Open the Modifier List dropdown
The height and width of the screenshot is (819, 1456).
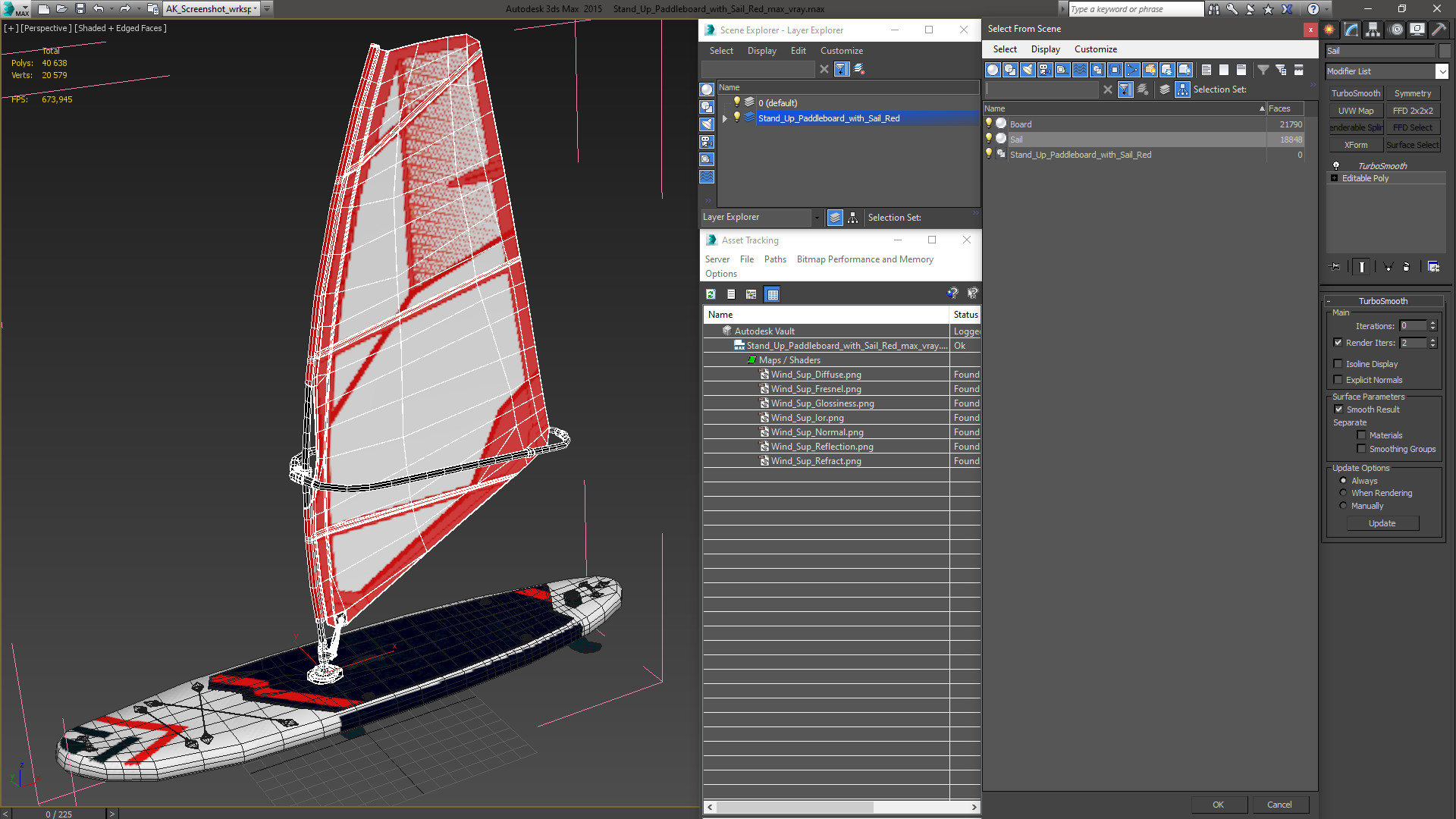coord(1442,71)
